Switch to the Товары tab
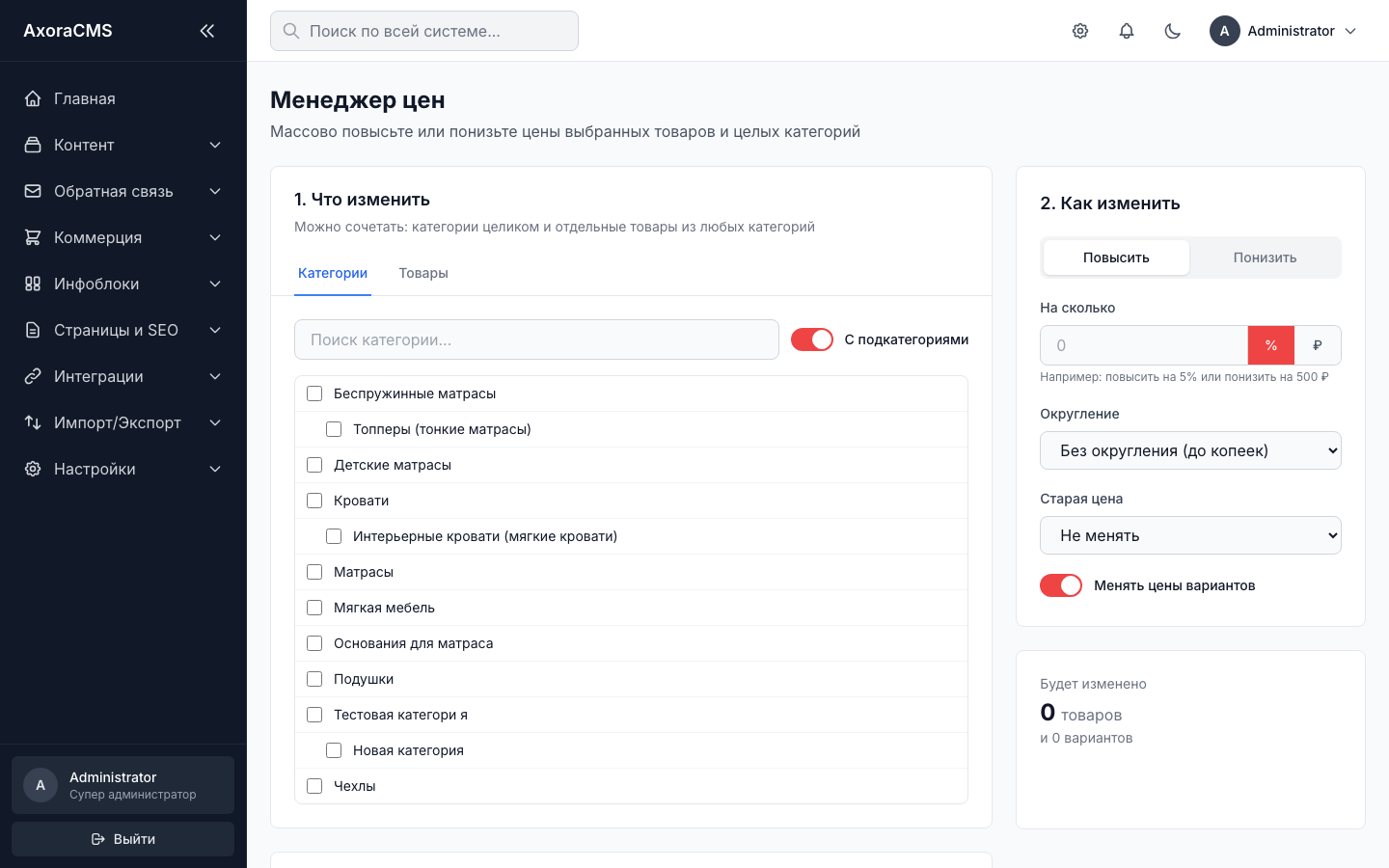 click(423, 273)
